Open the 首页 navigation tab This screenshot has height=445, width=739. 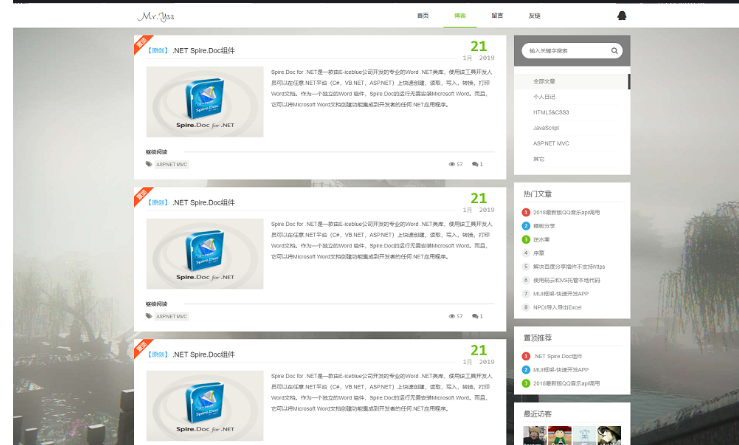click(423, 16)
